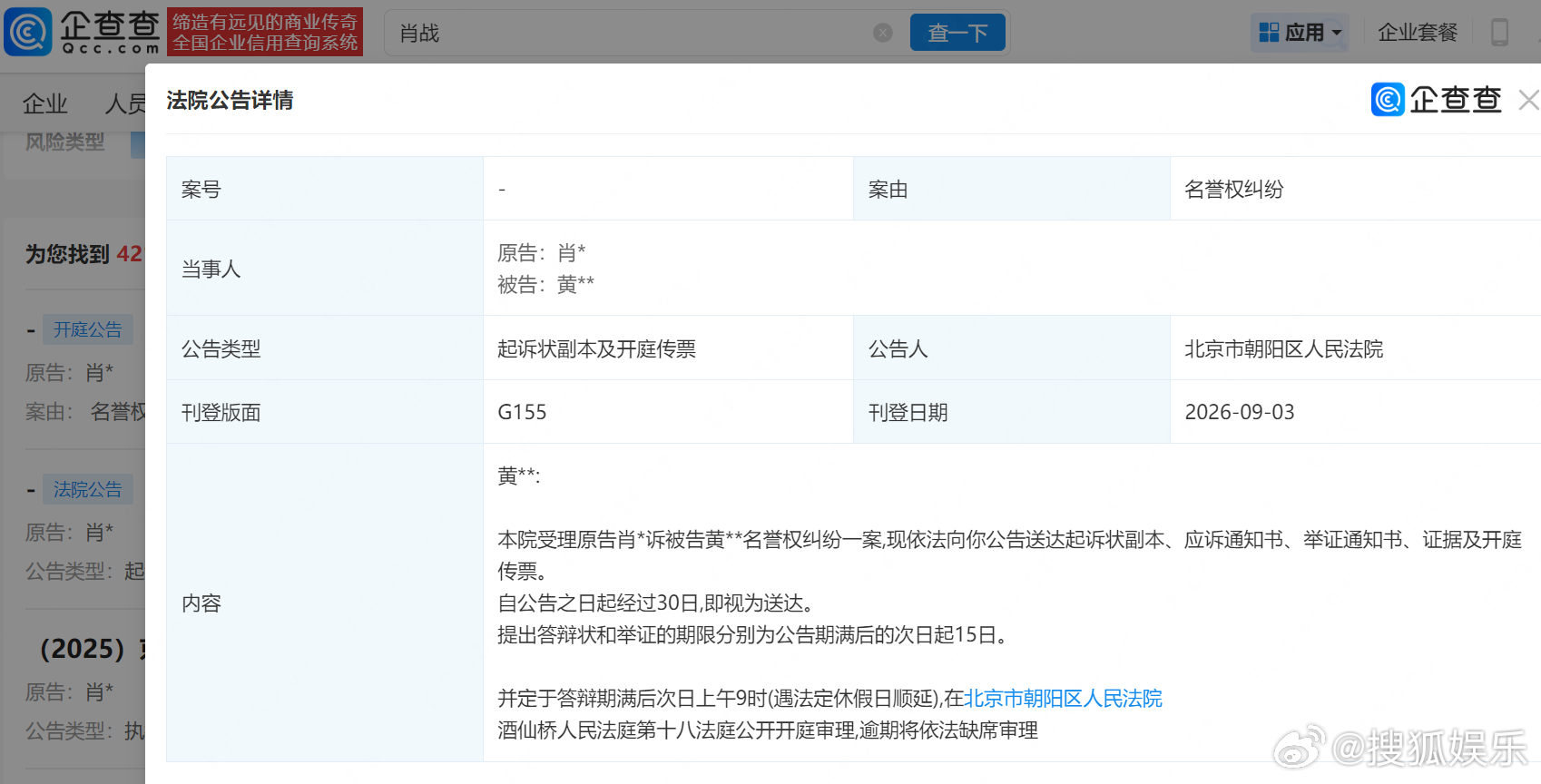Click the 开庭公告 tag in the background list
Screen dimensions: 1541x784
click(87, 329)
